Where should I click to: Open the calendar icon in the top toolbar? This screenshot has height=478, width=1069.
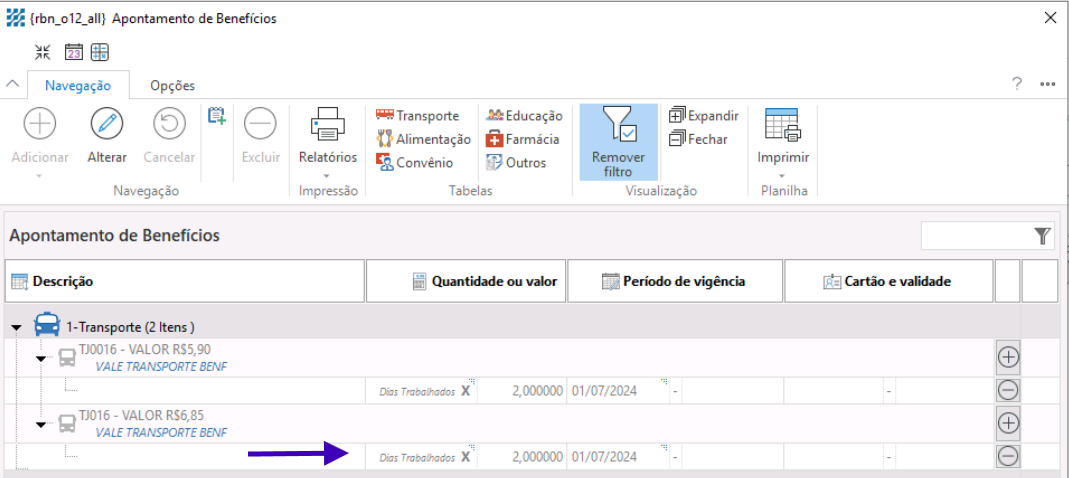pyautogui.click(x=73, y=52)
